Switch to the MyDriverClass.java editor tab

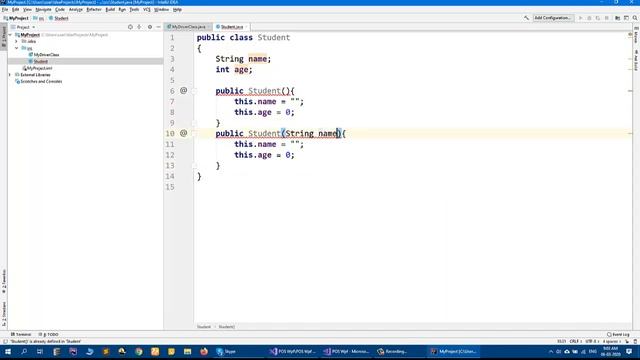click(x=188, y=27)
